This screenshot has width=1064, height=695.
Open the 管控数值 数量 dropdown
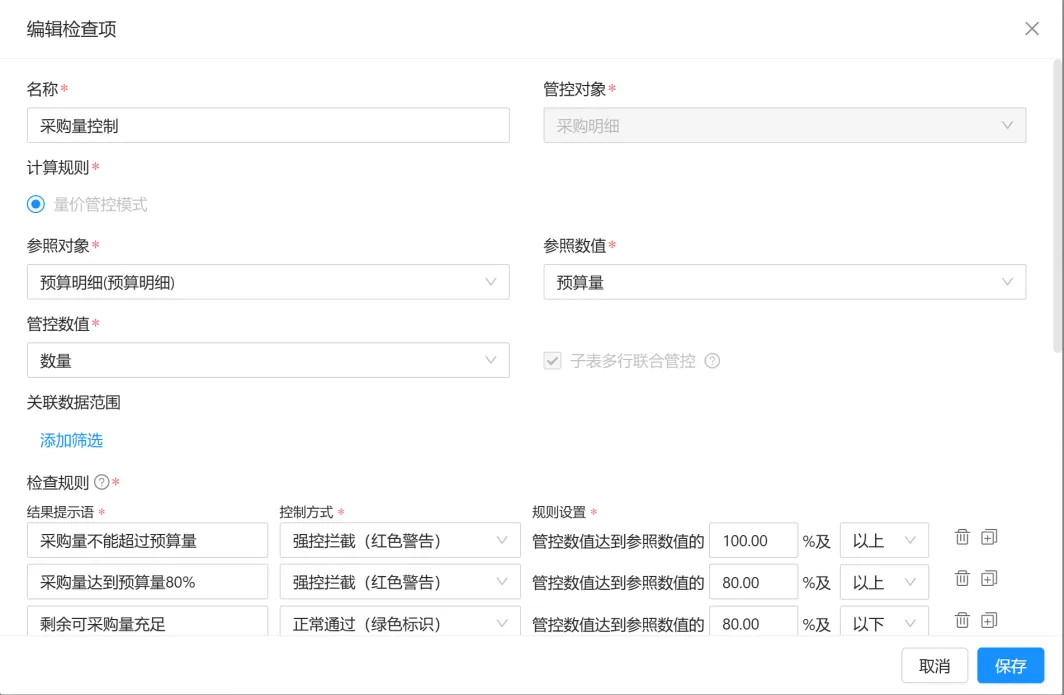tap(268, 361)
